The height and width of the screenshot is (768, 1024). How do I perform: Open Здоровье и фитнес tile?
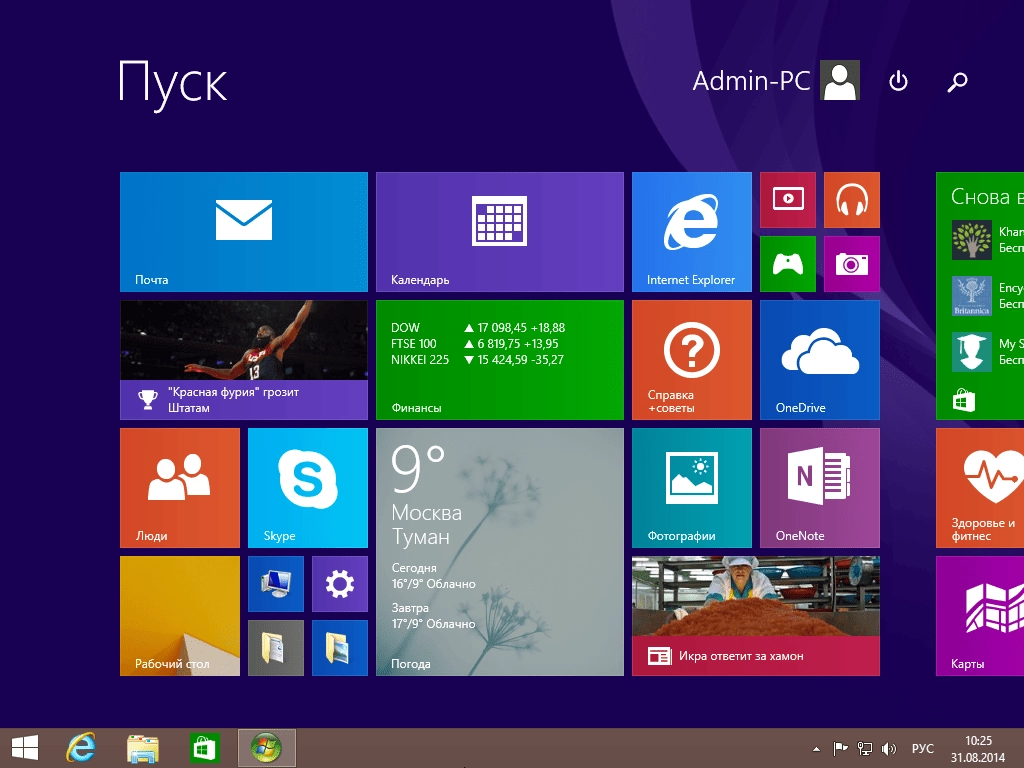pos(980,488)
